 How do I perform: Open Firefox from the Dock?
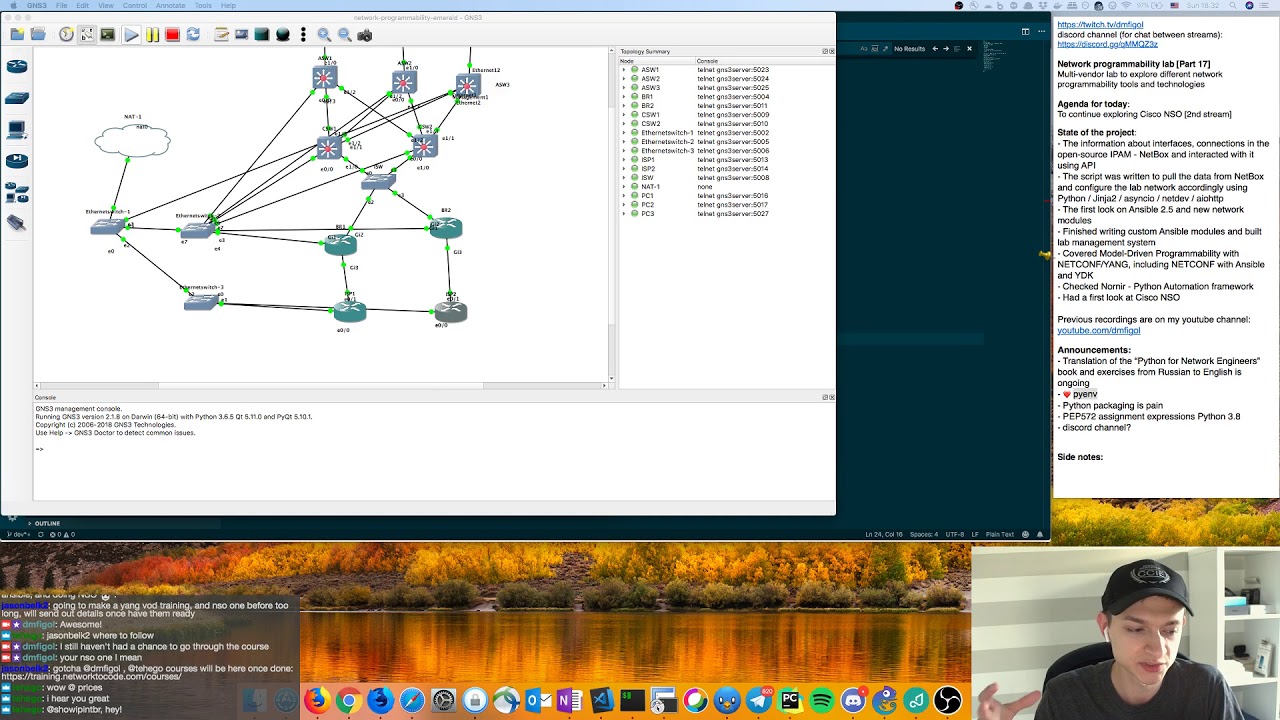click(317, 700)
